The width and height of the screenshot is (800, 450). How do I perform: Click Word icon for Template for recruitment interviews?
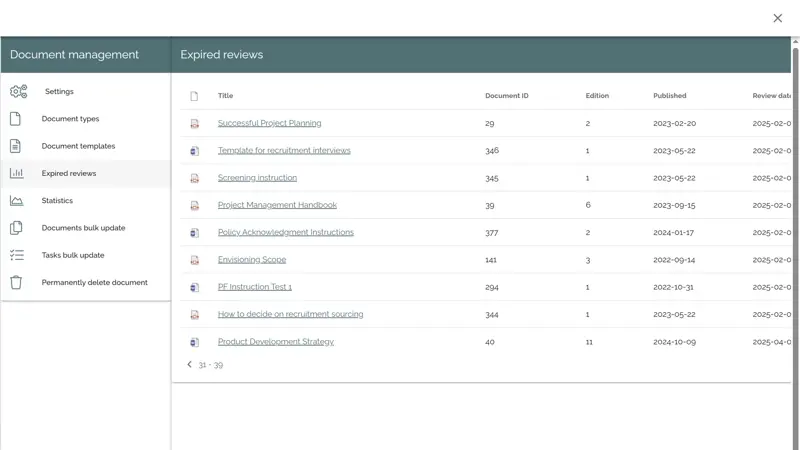tap(194, 151)
